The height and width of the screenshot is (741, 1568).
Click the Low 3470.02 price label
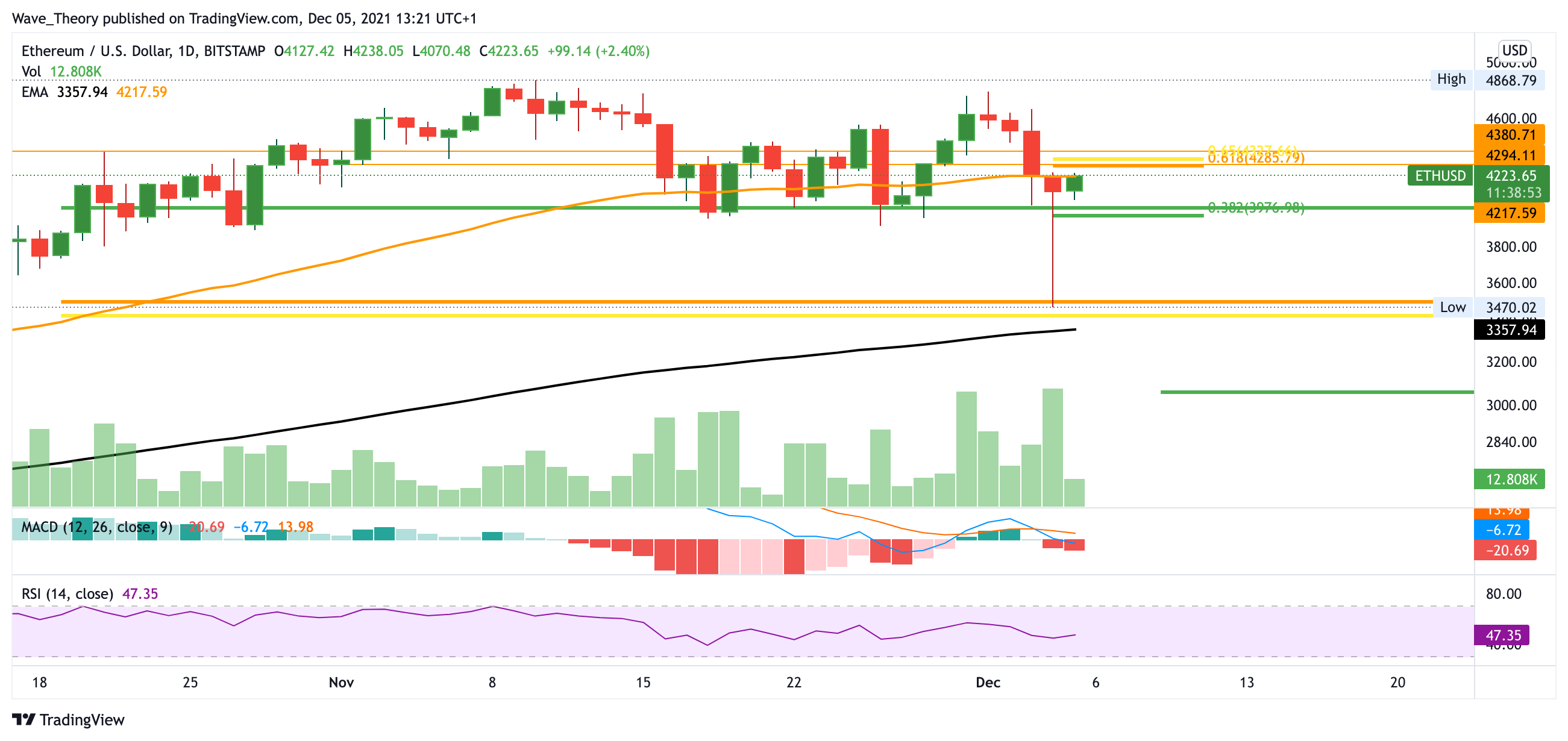[1488, 307]
